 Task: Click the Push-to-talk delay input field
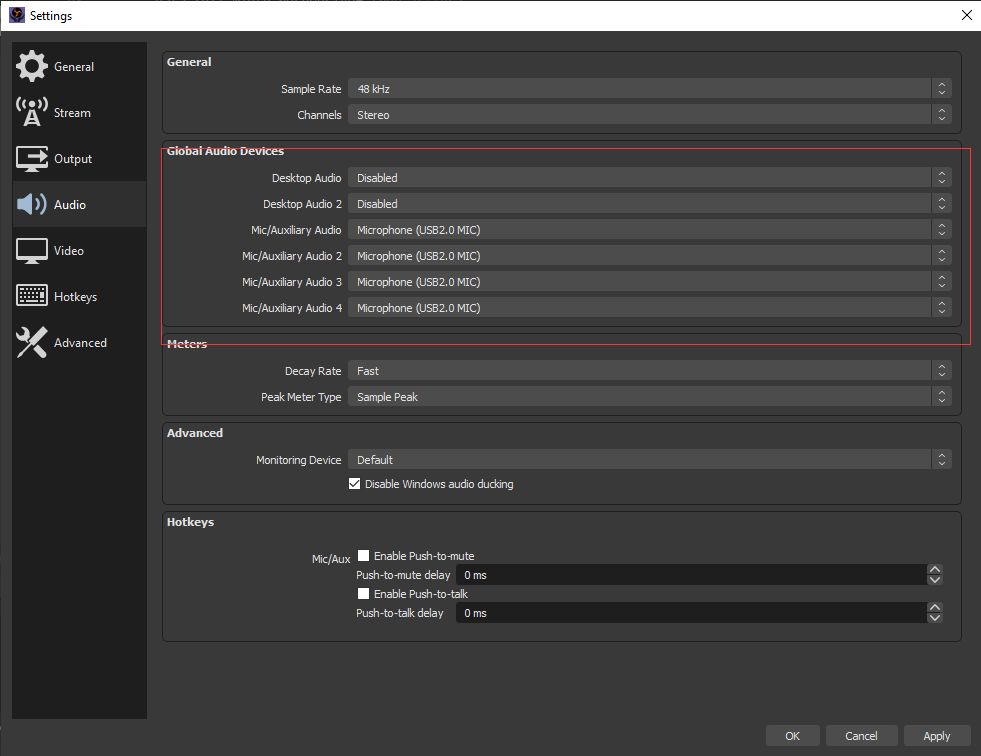[x=690, y=613]
